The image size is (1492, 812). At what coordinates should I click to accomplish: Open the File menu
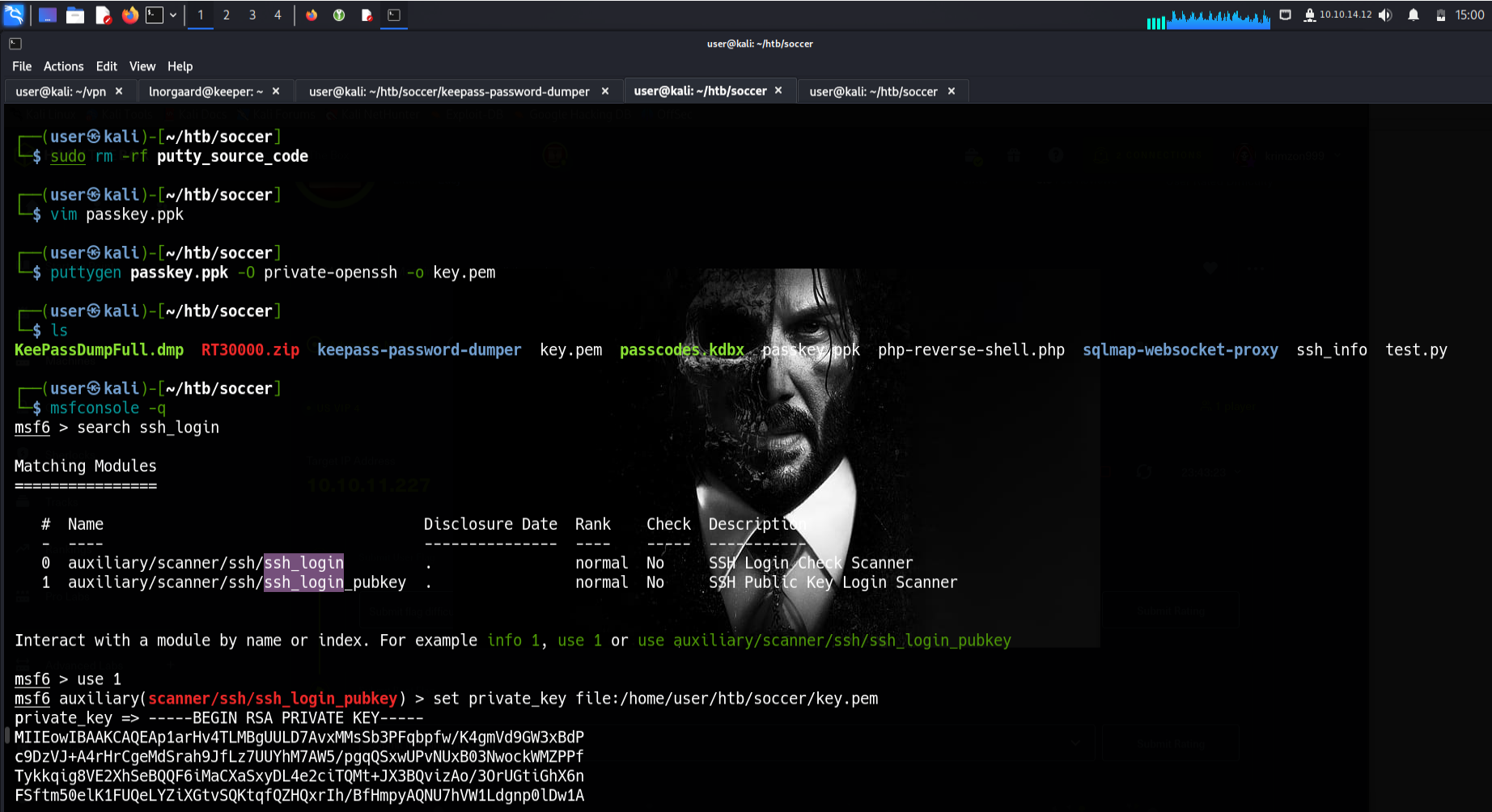click(x=22, y=66)
